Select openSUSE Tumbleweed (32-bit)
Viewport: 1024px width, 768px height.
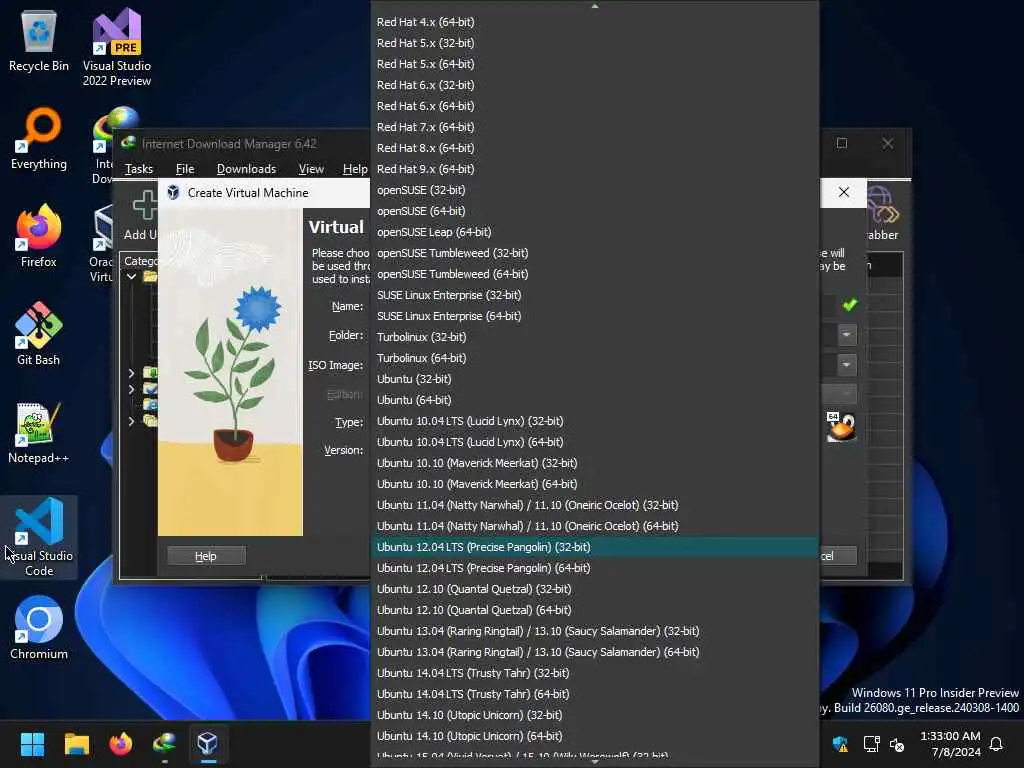(x=594, y=253)
